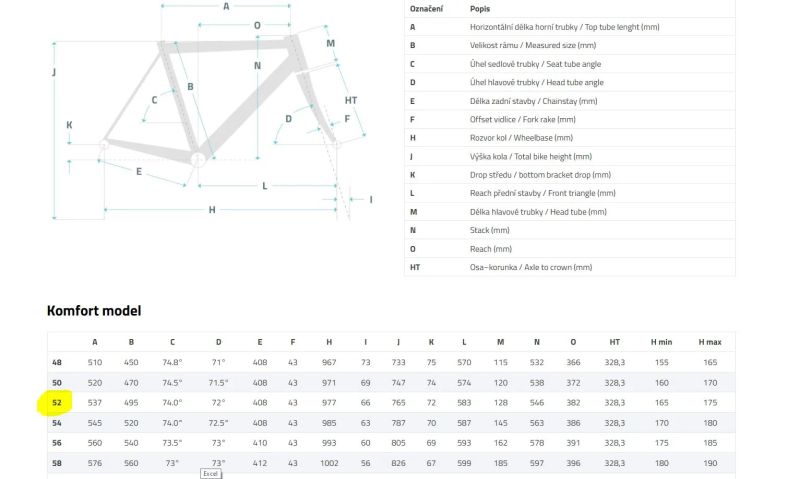The image size is (800, 479).
Task: Select size 48 row label
Action: pos(57,362)
